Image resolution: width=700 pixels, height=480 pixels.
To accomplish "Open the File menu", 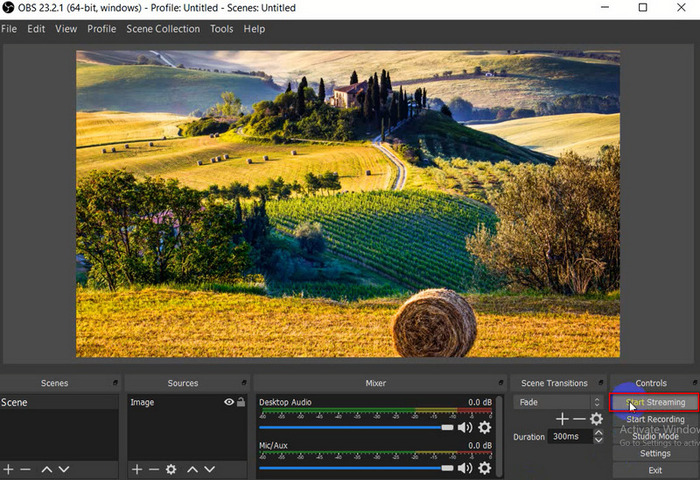I will pyautogui.click(x=9, y=29).
